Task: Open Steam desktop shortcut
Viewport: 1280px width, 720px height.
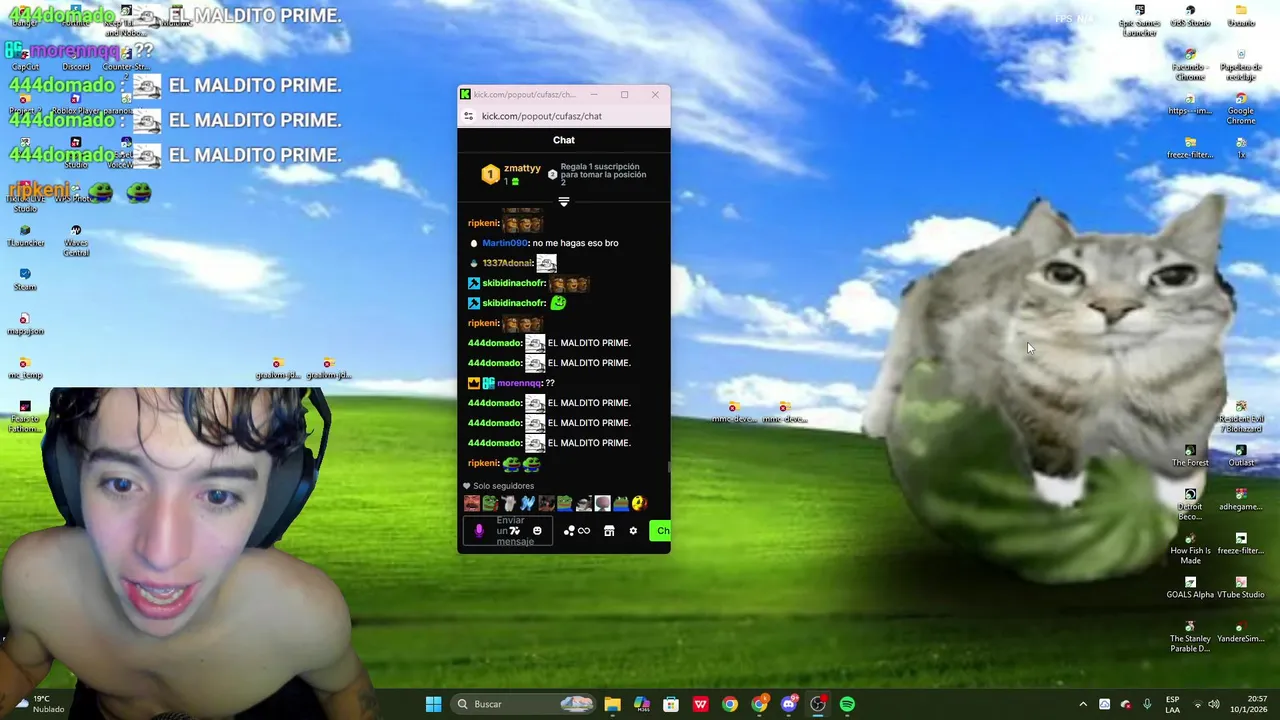Action: (x=25, y=280)
